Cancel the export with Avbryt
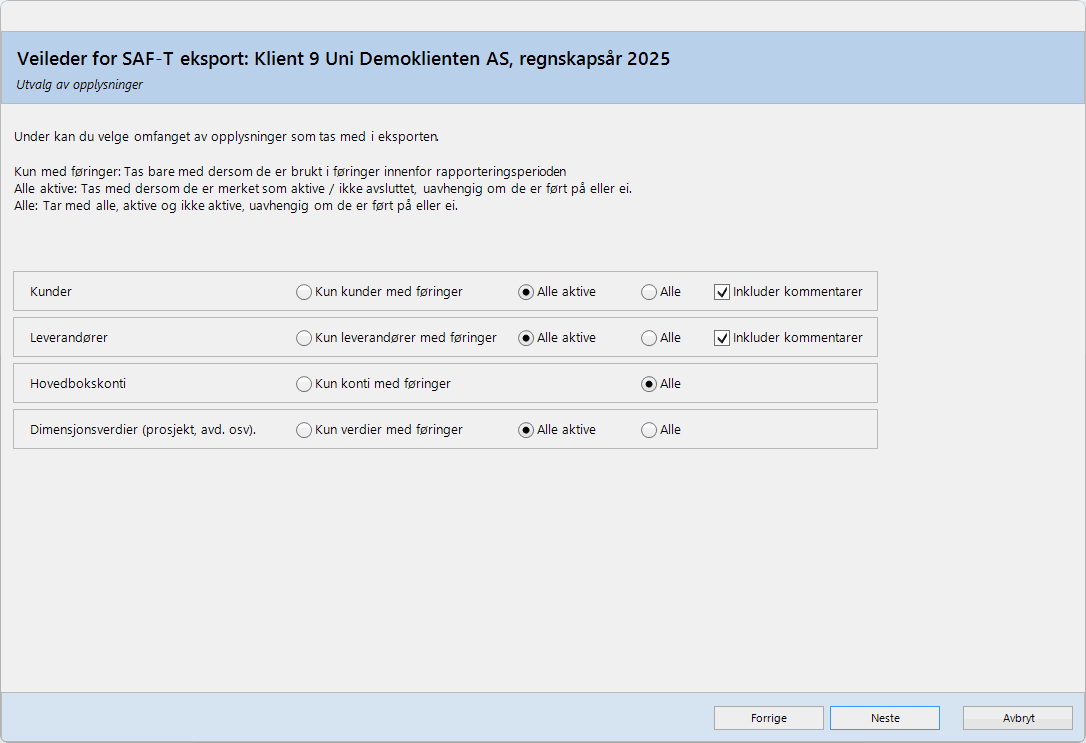 pos(1017,718)
